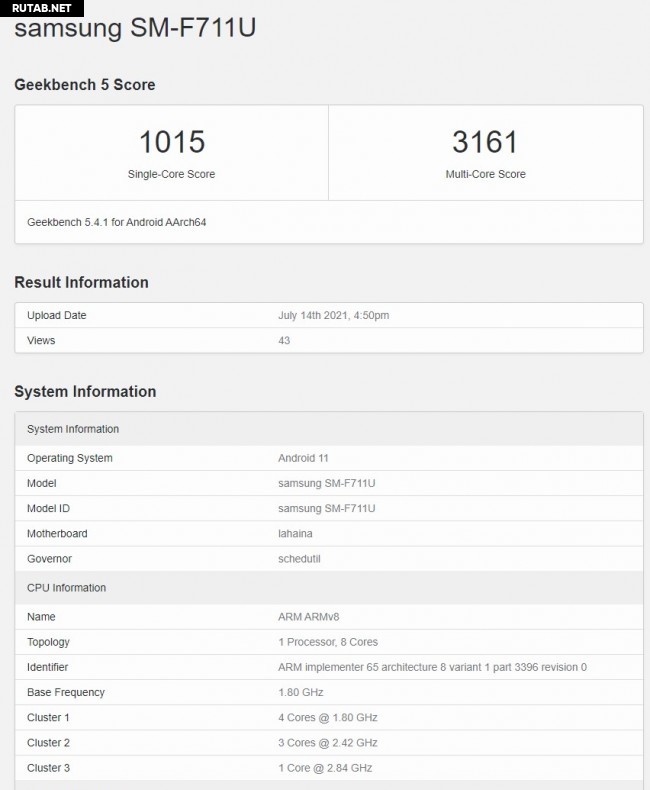Click the Geekbench 5.4.1 for Android AArch64 text
The height and width of the screenshot is (790, 650).
tap(116, 222)
